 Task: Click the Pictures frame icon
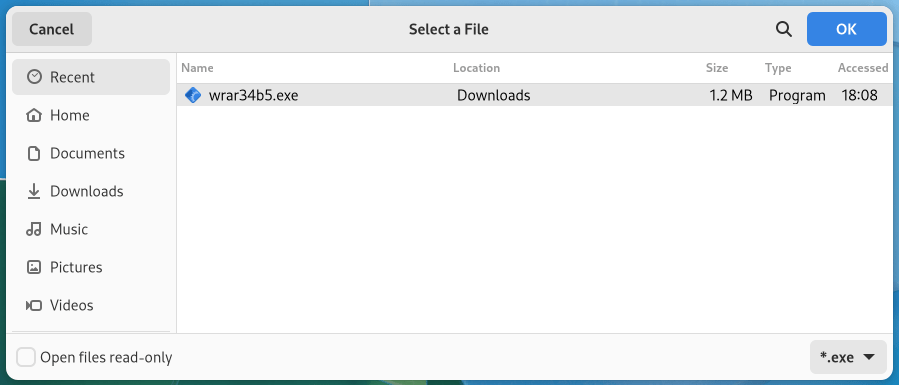point(34,267)
